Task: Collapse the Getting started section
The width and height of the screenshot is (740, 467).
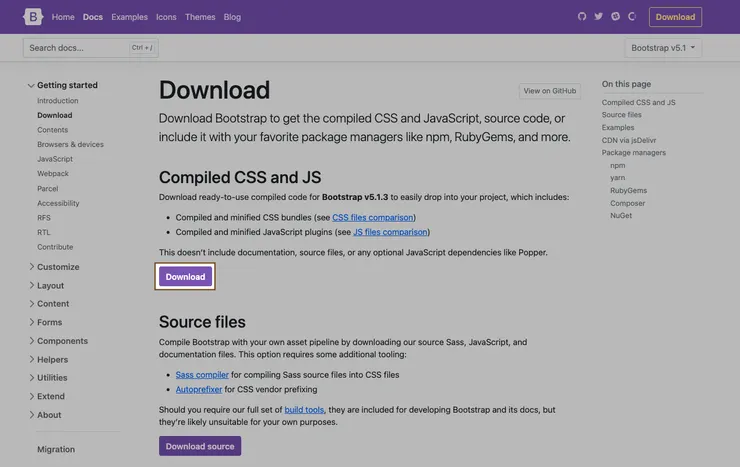Action: pyautogui.click(x=63, y=85)
